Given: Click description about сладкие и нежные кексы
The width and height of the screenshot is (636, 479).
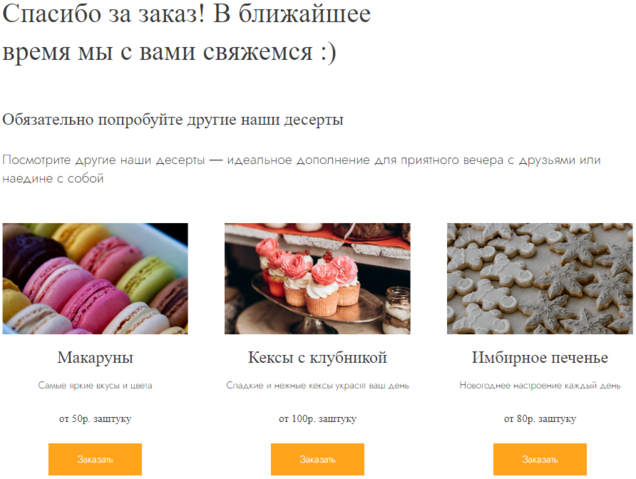Looking at the screenshot, I should coord(317,385).
